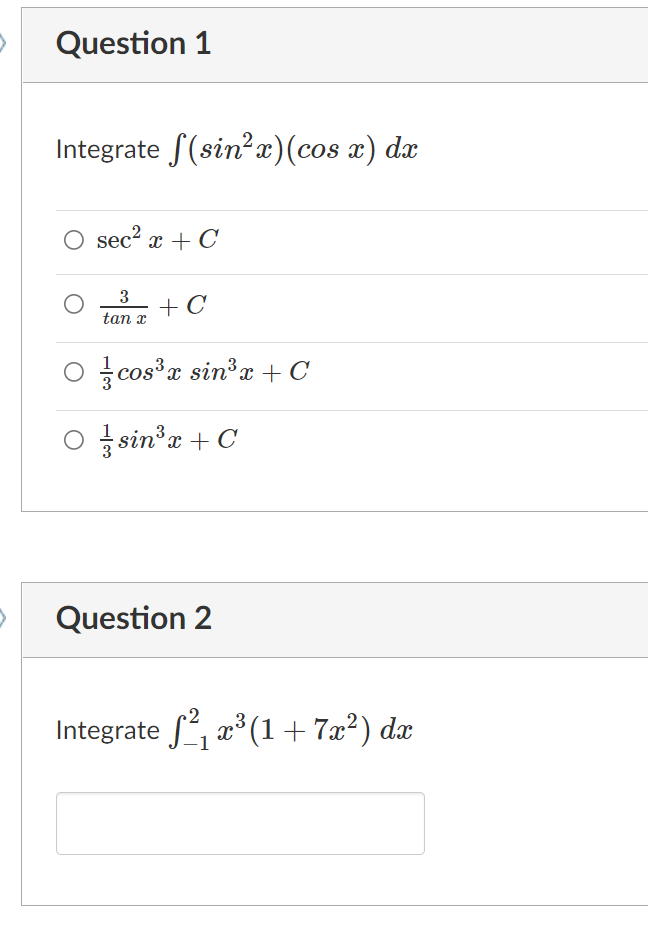Select the sec² x + C answer option
The width and height of the screenshot is (648, 929).
[x=74, y=241]
